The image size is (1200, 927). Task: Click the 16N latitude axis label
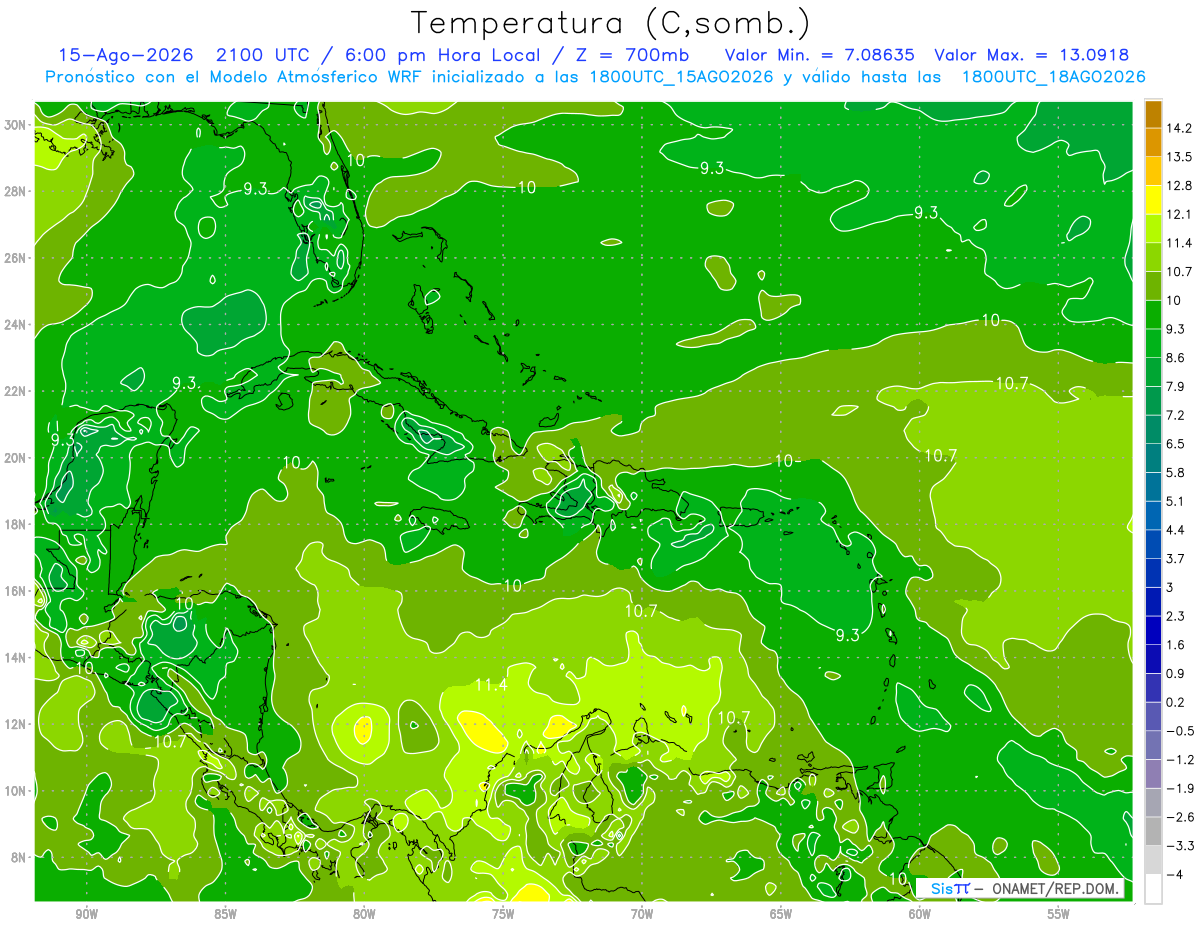pos(15,590)
